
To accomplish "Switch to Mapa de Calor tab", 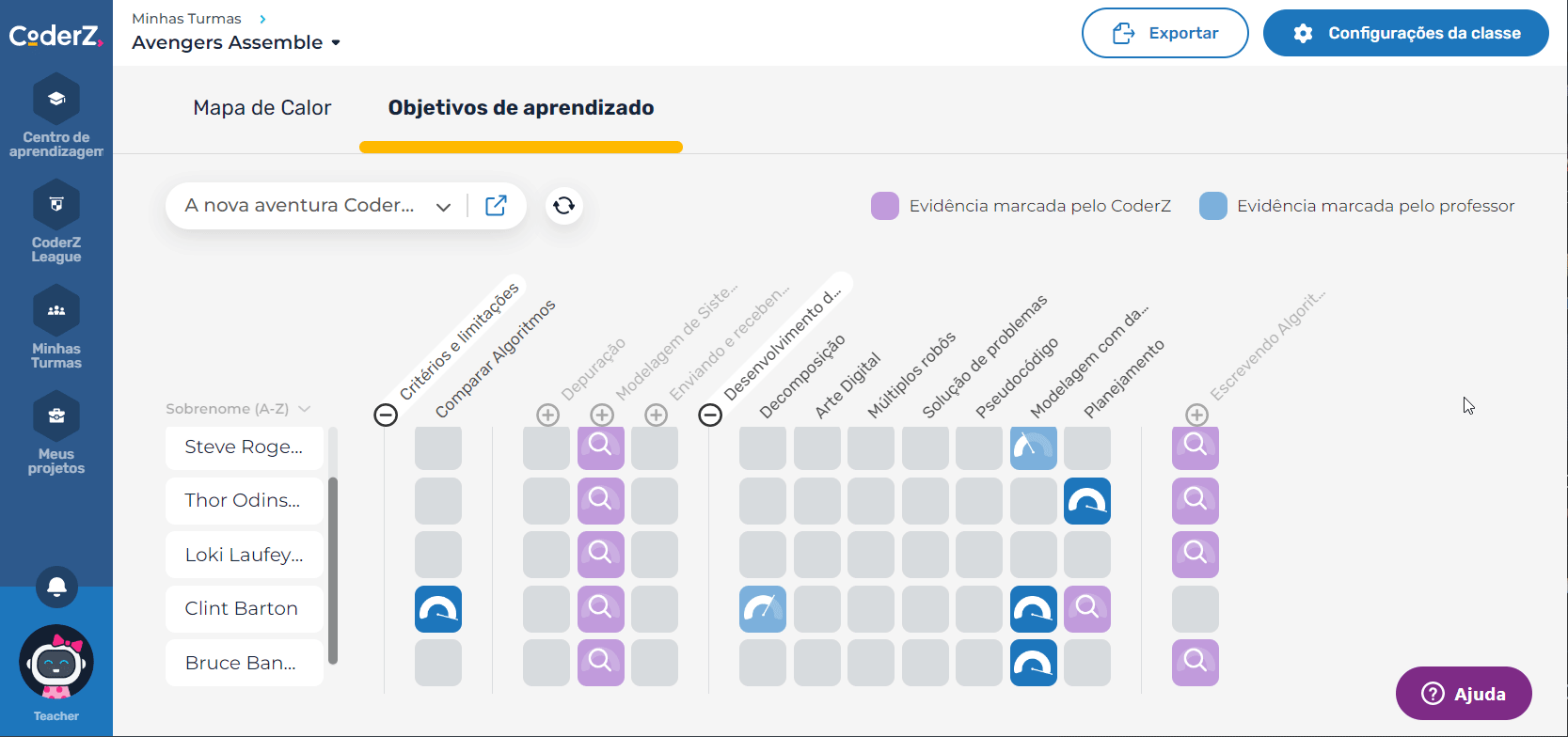I will click(x=261, y=108).
